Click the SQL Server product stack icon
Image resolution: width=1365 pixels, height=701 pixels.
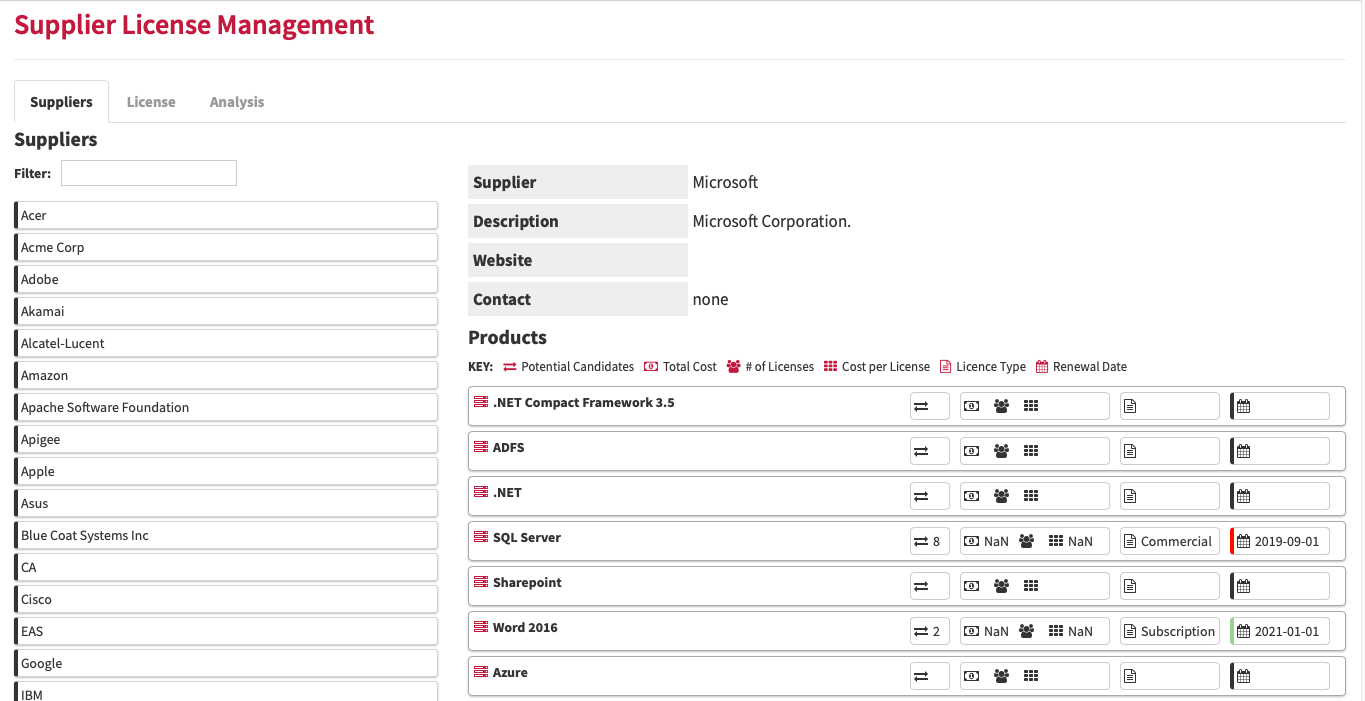click(481, 537)
